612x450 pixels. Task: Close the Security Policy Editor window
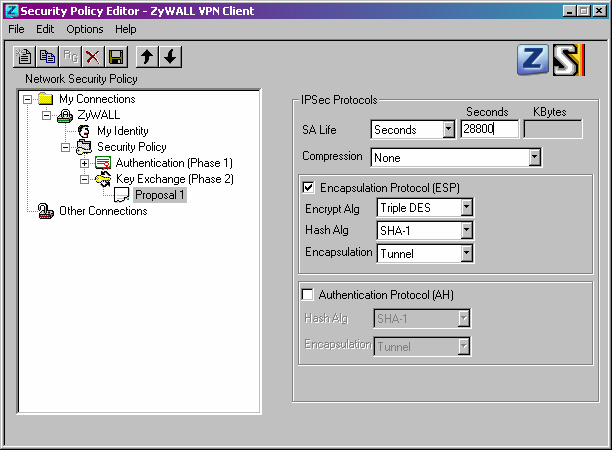tap(600, 11)
